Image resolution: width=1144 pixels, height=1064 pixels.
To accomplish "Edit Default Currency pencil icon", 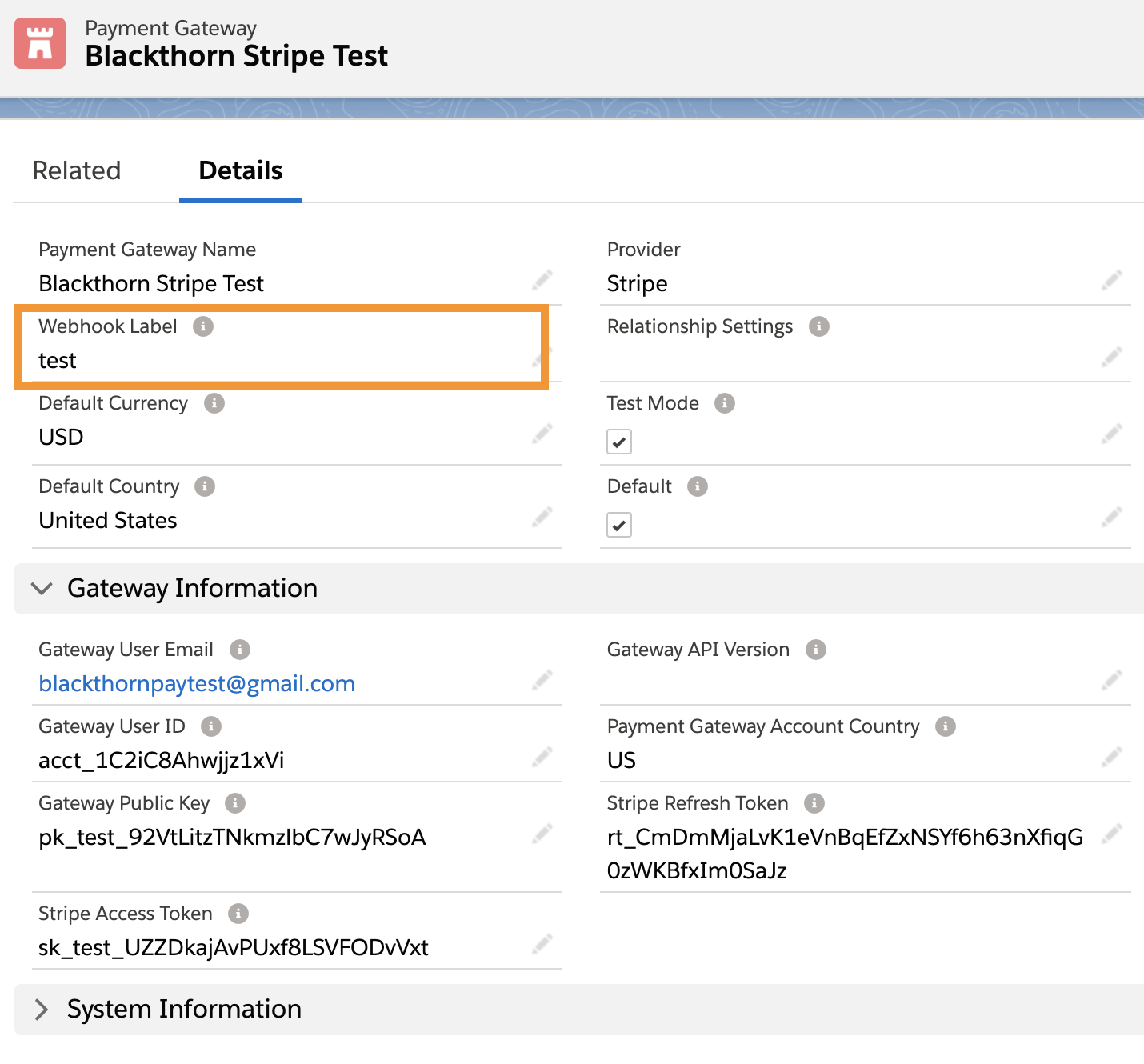I will click(542, 434).
